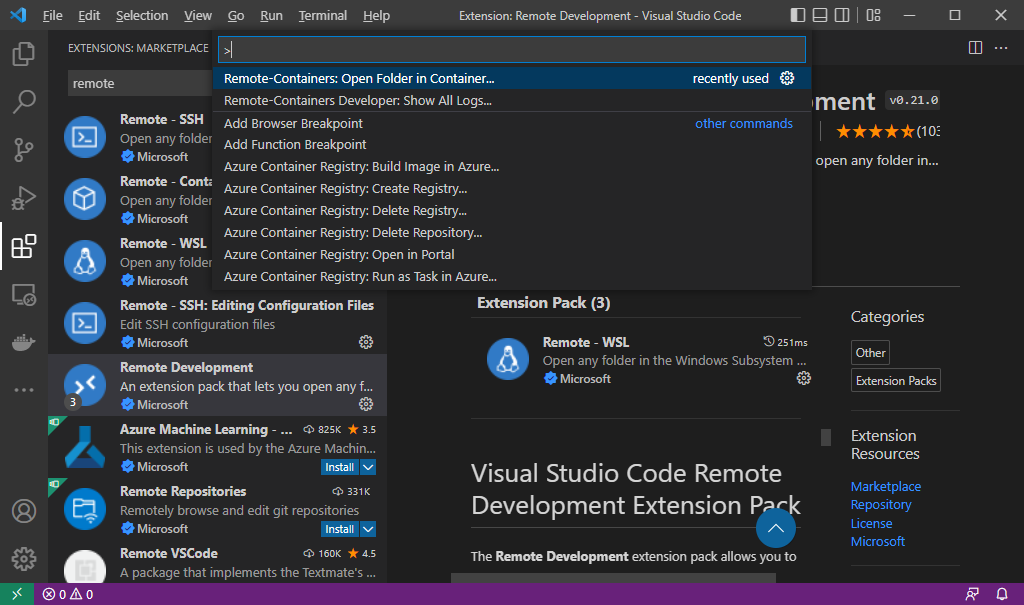Image resolution: width=1024 pixels, height=605 pixels.
Task: Select Add Function Breakpoint command
Action: click(512, 144)
